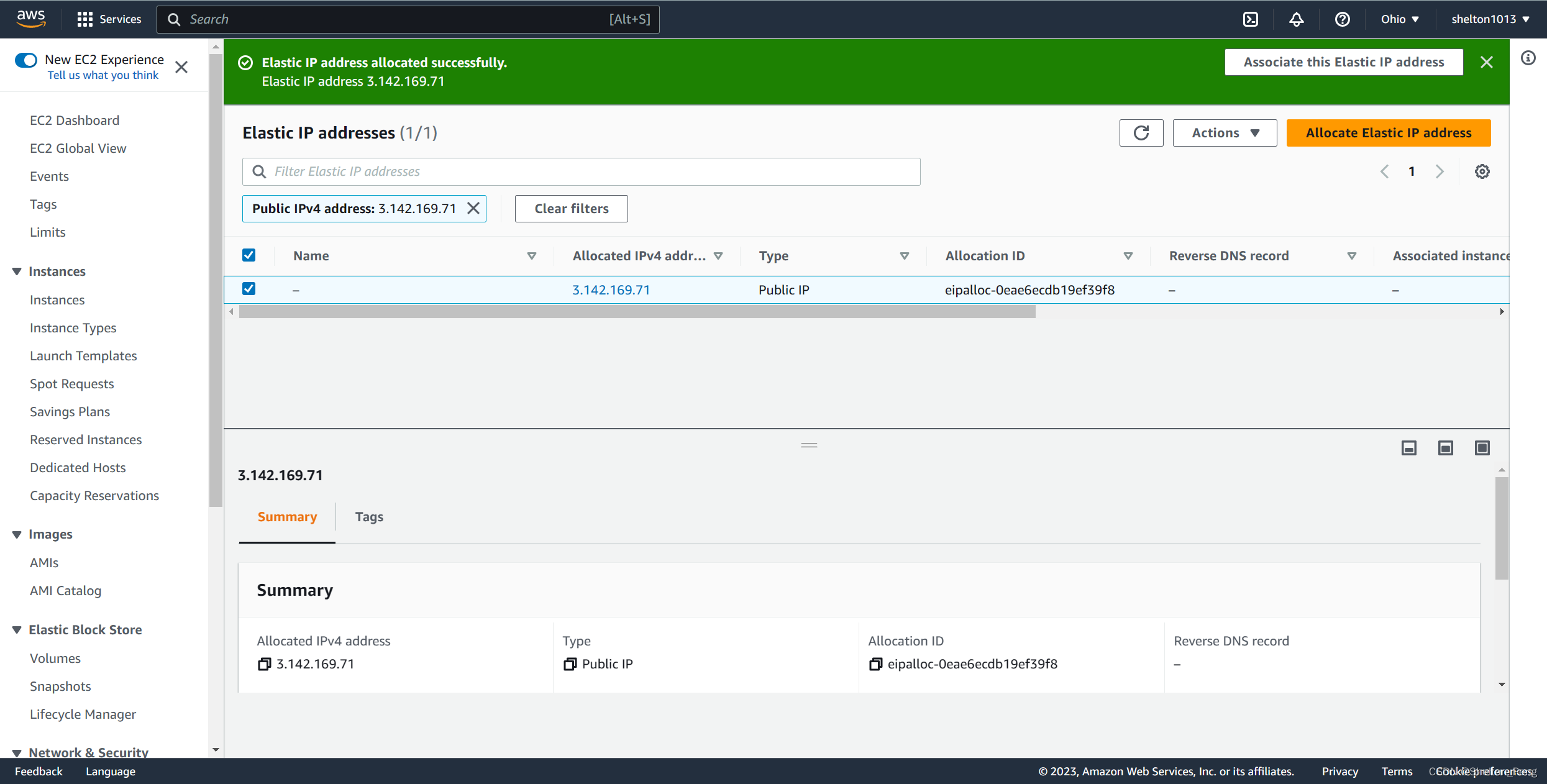1547x784 pixels.
Task: Open Capacity Reservations in sidebar
Action: tap(94, 496)
